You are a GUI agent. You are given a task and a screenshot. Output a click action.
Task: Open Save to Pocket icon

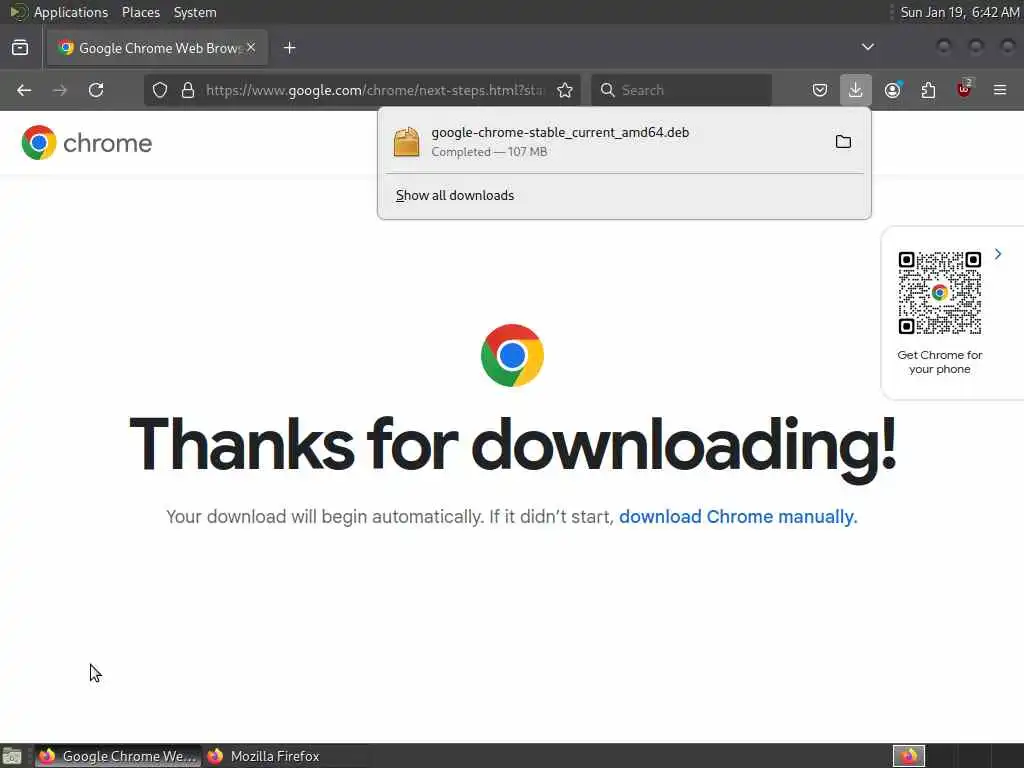820,90
